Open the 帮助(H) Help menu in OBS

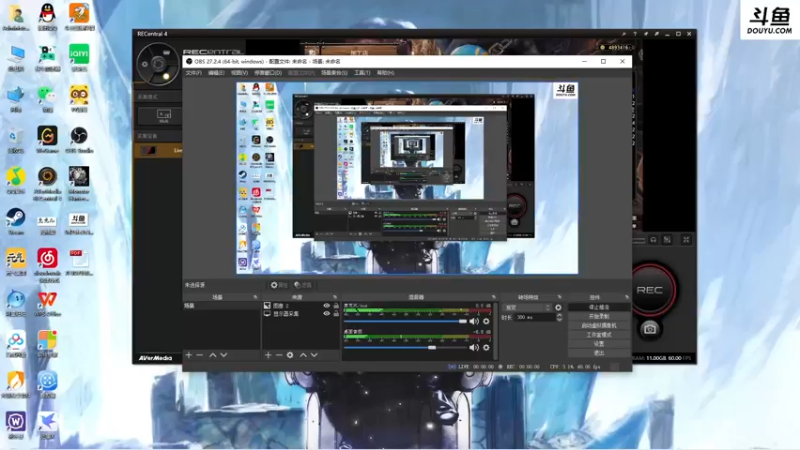385,73
